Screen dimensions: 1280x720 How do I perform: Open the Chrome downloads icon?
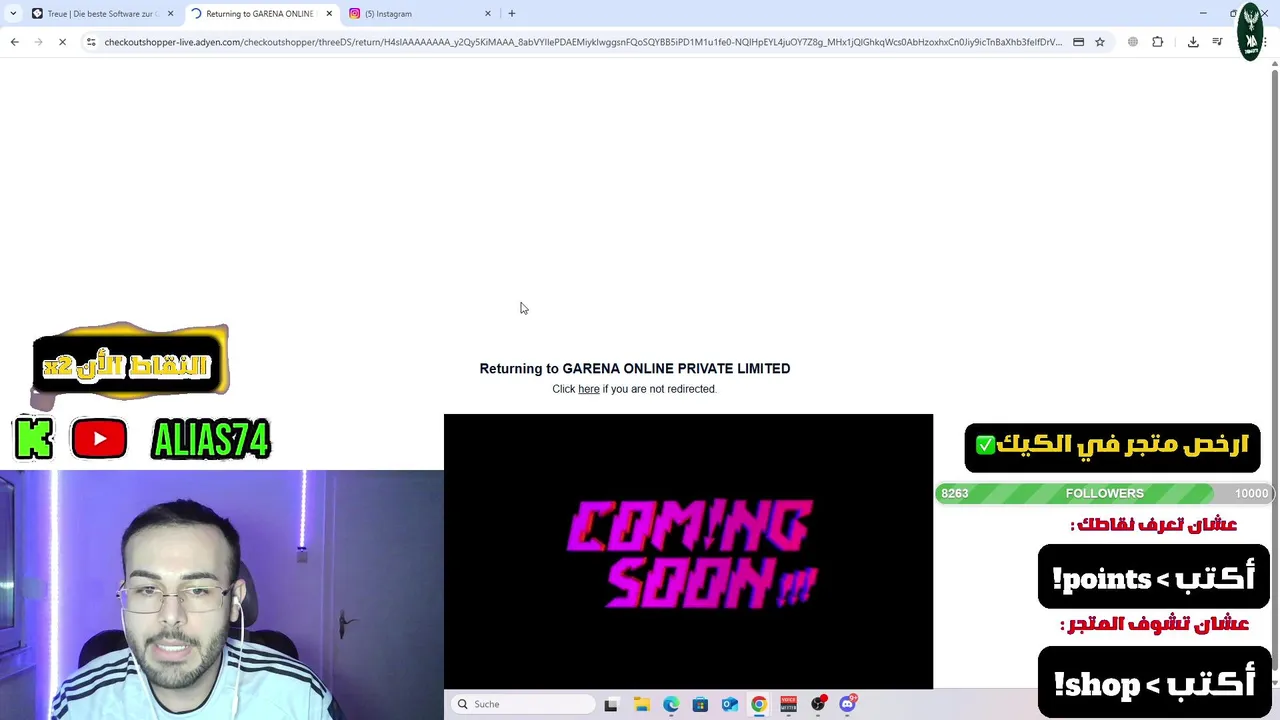tap(1193, 42)
